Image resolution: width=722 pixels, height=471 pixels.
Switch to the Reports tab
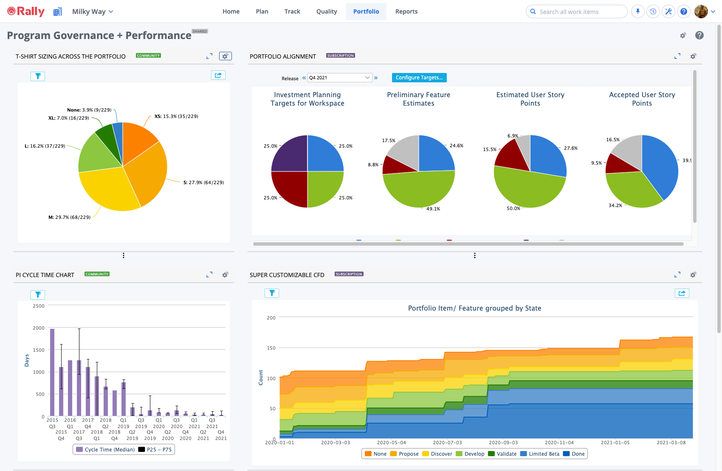(x=406, y=12)
